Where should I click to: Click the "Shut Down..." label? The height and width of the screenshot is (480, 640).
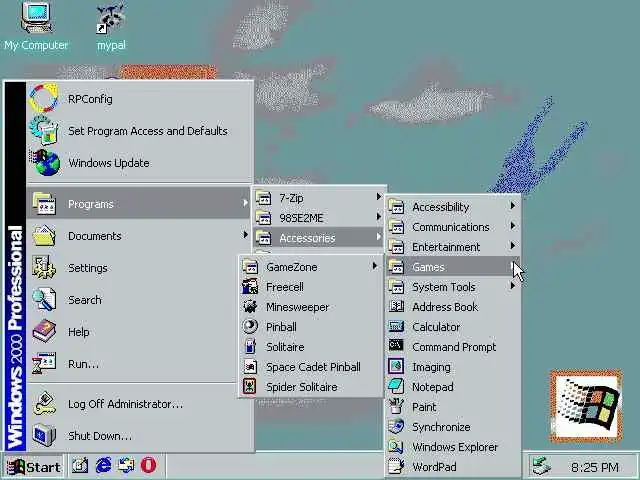(x=100, y=436)
